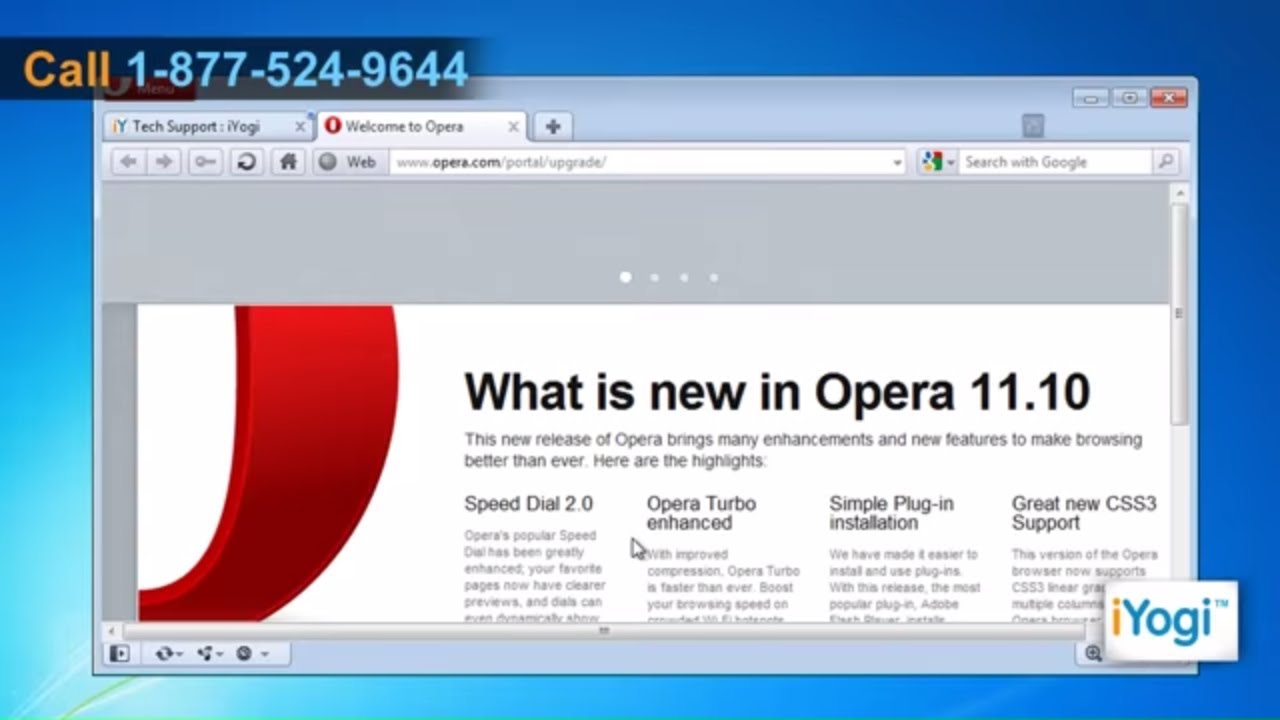Go forward with the Forward arrow button
This screenshot has width=1280, height=720.
point(165,162)
